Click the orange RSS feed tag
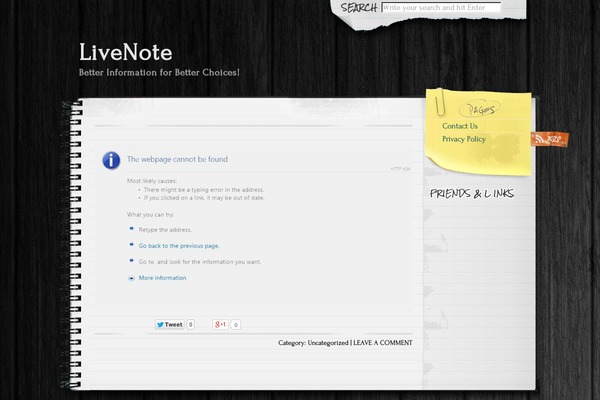 coord(549,139)
